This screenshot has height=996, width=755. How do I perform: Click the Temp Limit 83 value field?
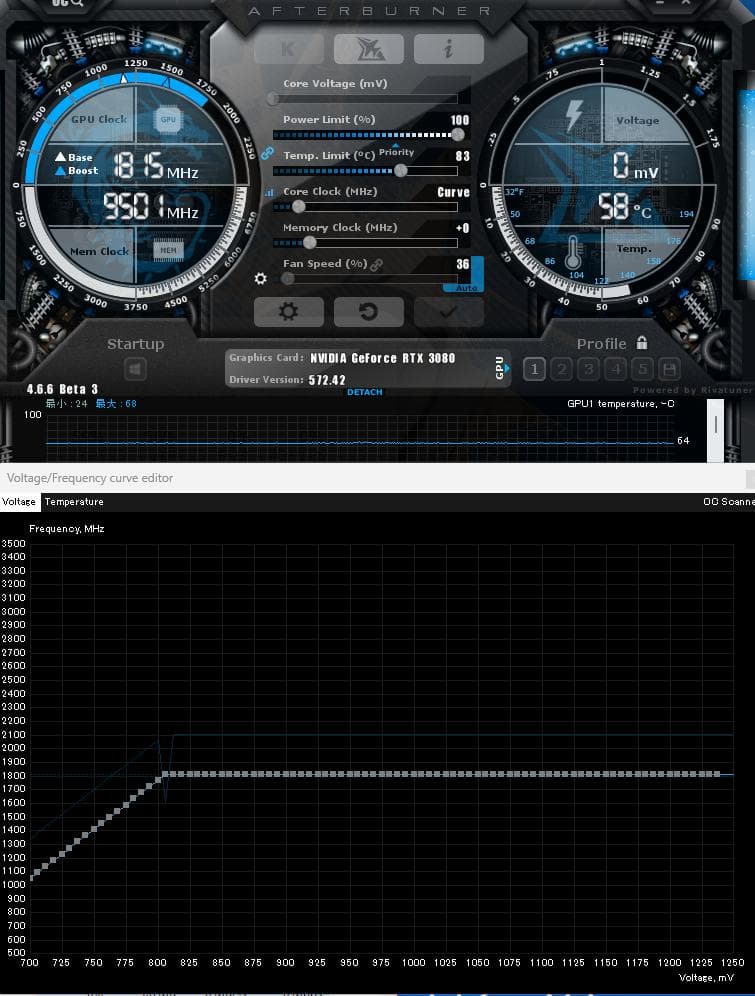pos(462,156)
